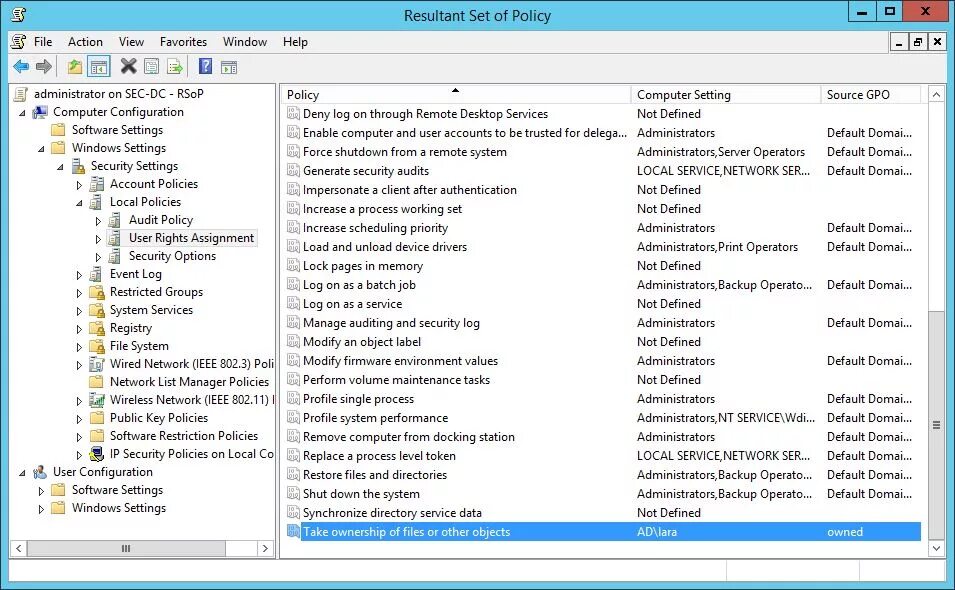This screenshot has height=590, width=955.
Task: Expand the System Services node
Action: click(79, 311)
